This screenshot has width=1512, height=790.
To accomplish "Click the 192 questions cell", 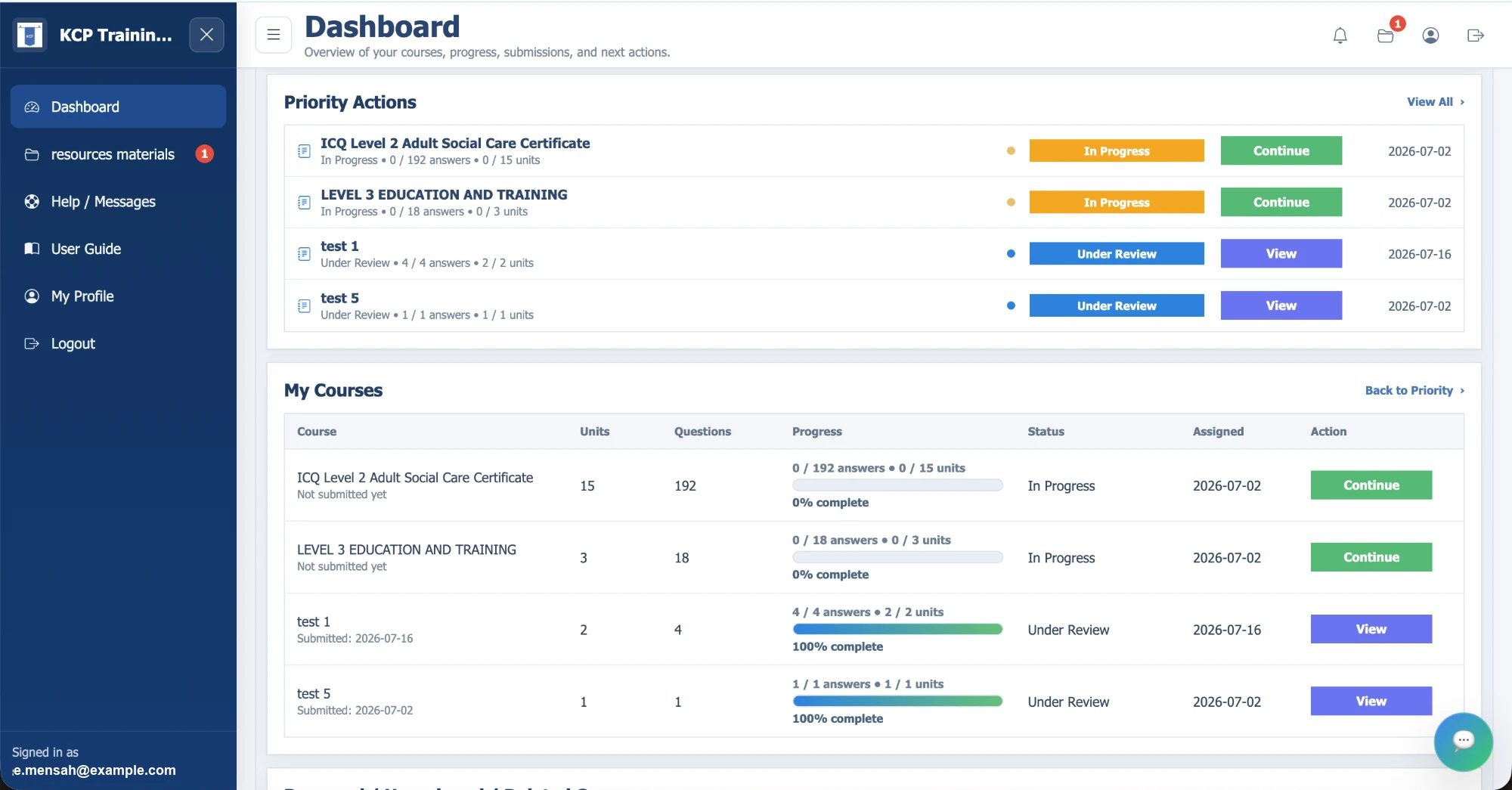I will click(x=685, y=486).
